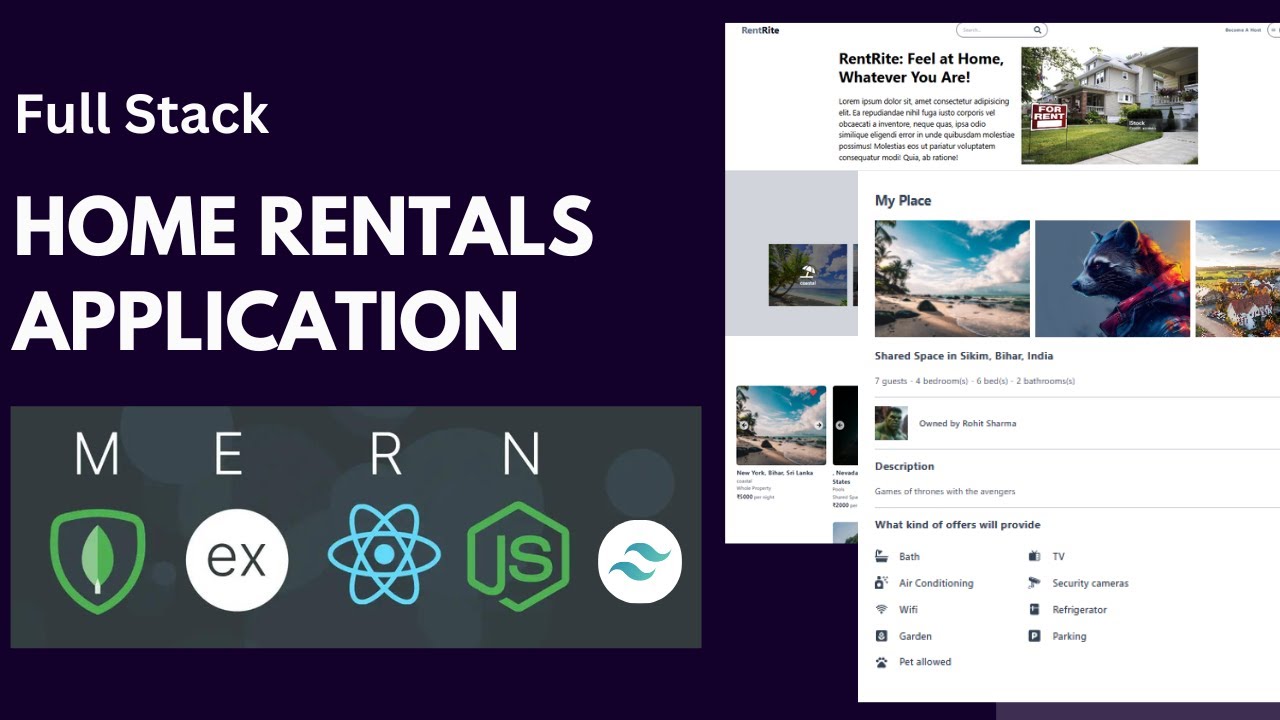The height and width of the screenshot is (720, 1280).
Task: Select the coastal category tile with palm icon
Action: point(808,275)
